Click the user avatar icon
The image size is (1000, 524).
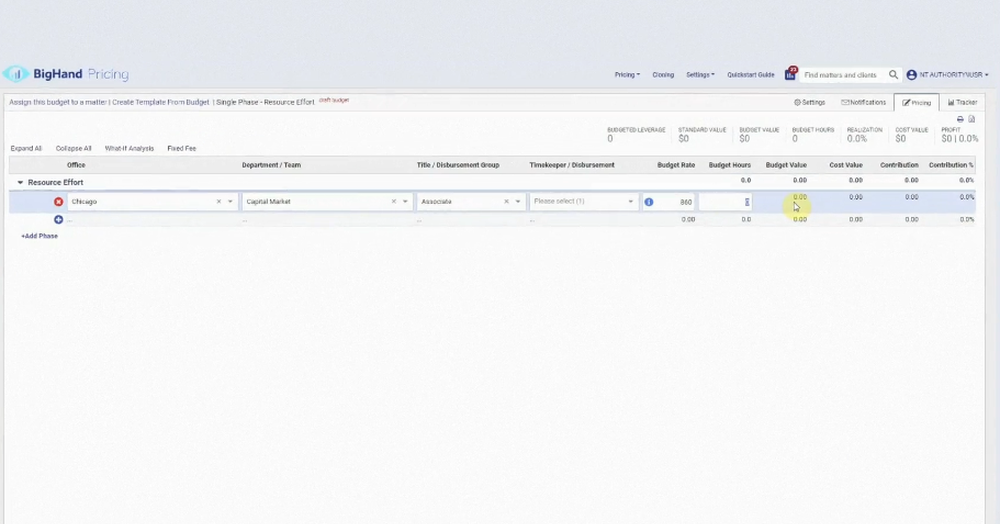911,75
